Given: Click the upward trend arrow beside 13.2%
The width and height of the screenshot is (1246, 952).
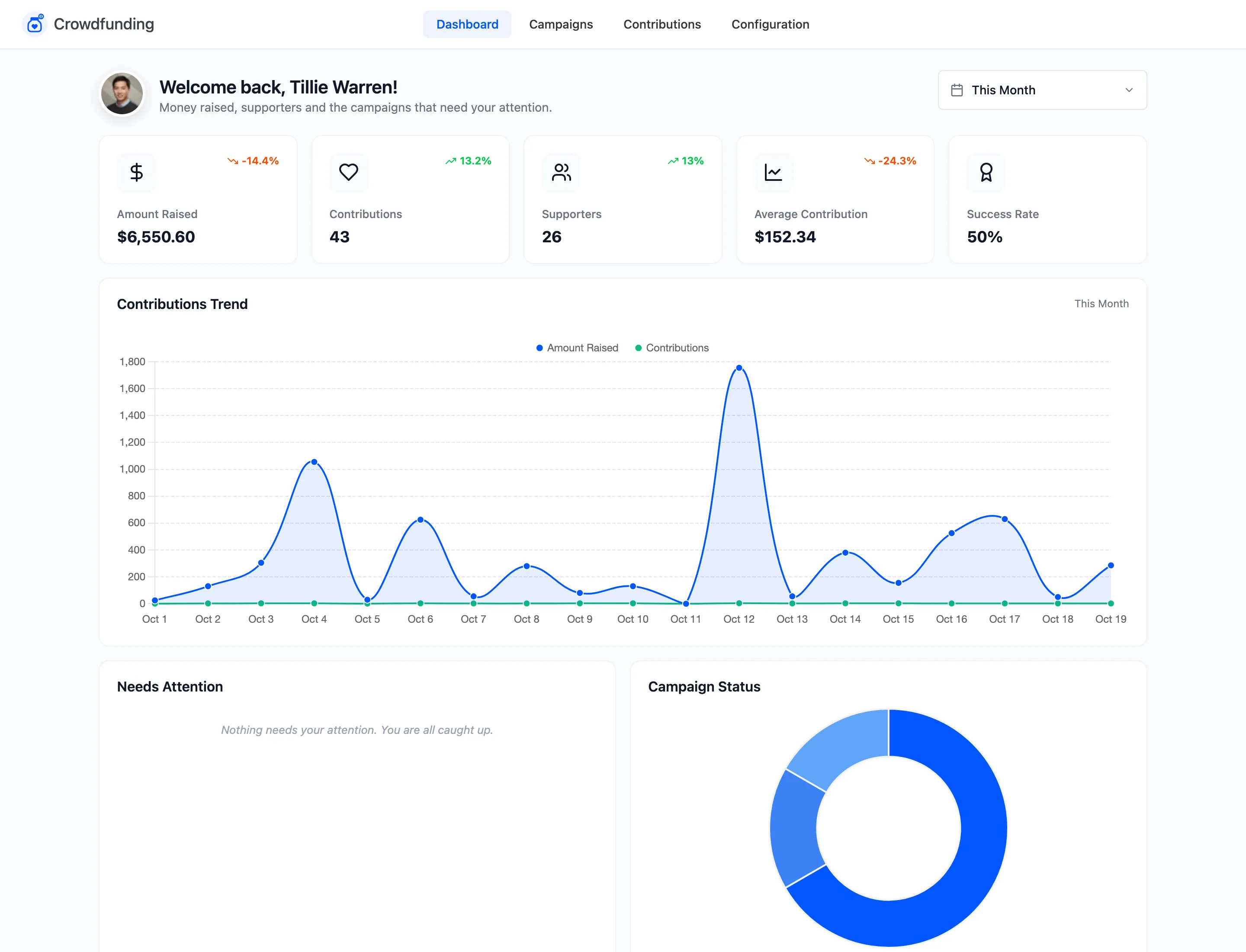Looking at the screenshot, I should [450, 161].
